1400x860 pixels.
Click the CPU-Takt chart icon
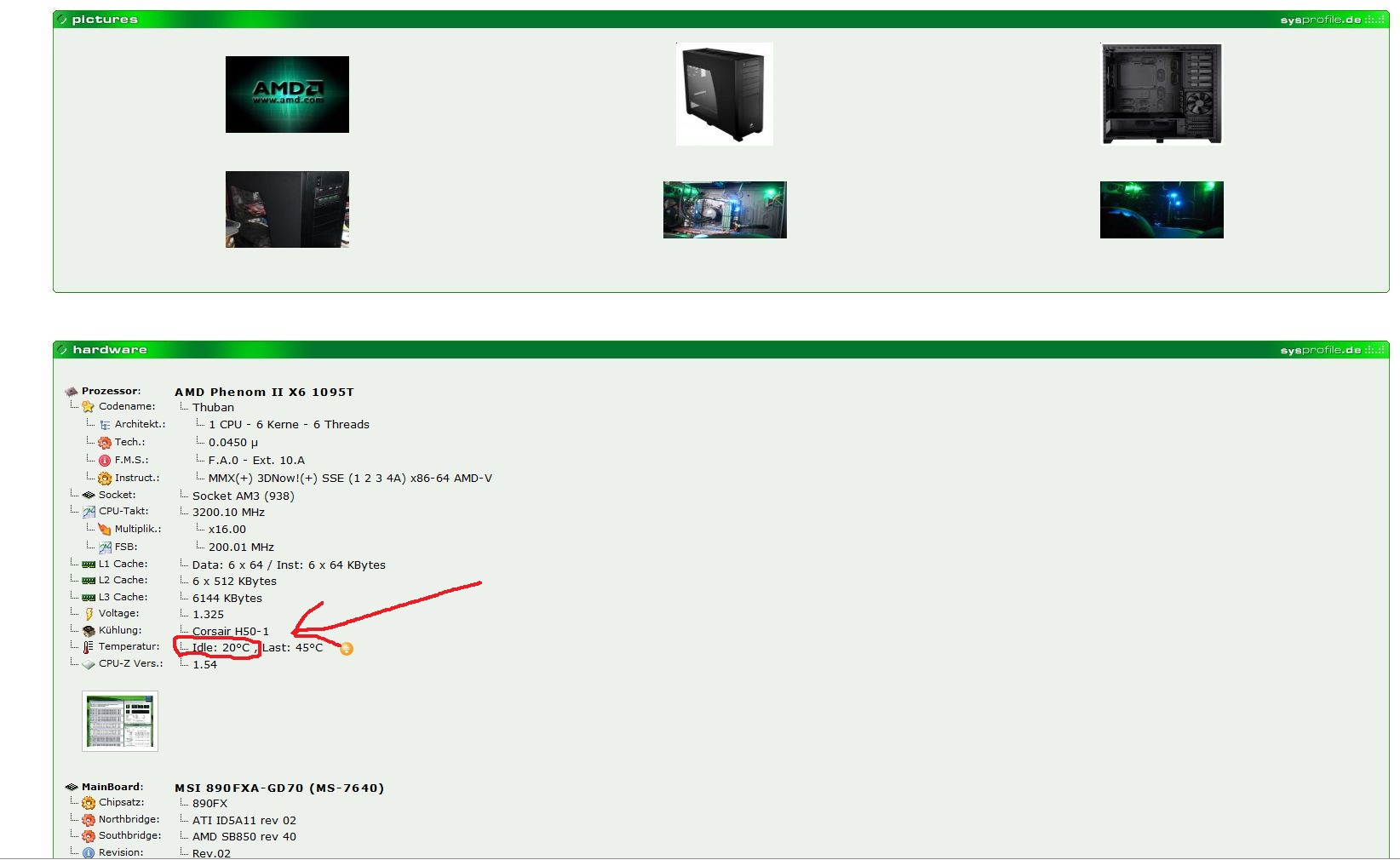coord(89,512)
